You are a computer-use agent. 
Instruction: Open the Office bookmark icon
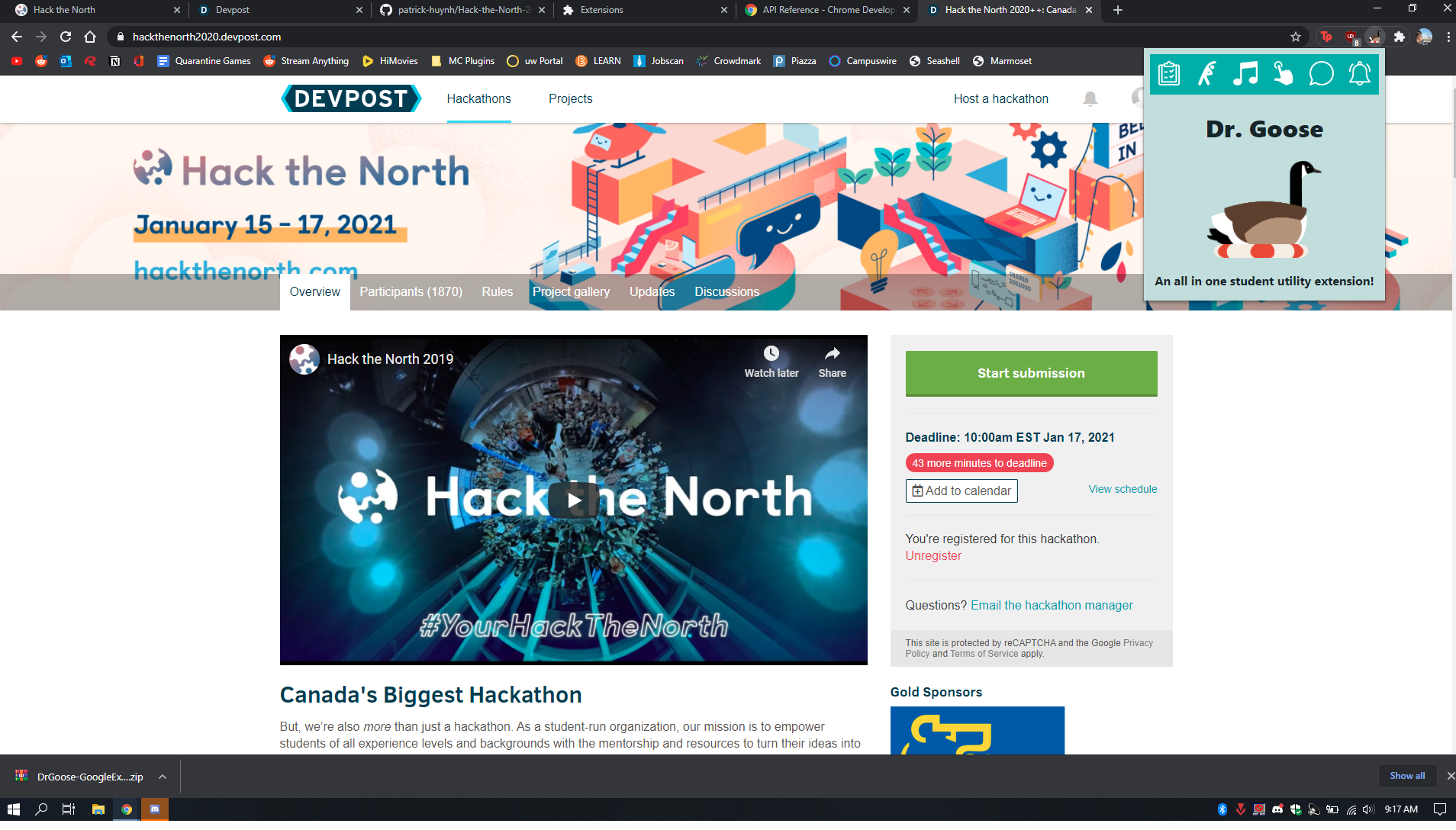click(x=139, y=61)
